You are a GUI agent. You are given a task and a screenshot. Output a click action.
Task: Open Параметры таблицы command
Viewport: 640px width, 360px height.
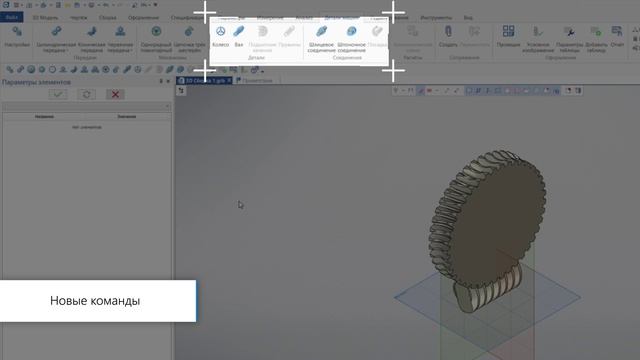[x=569, y=39]
